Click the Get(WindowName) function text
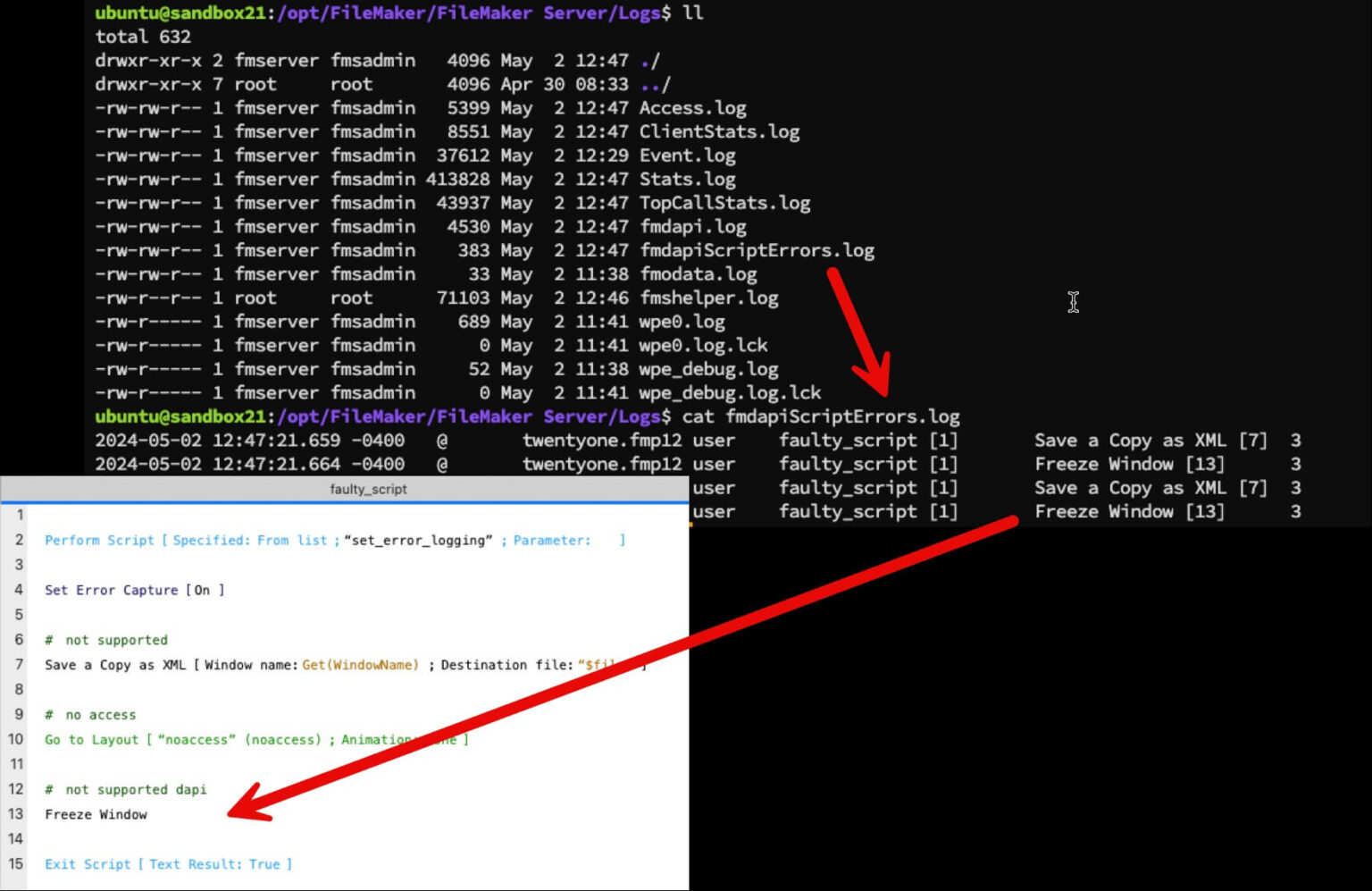This screenshot has width=1372, height=891. tap(359, 665)
